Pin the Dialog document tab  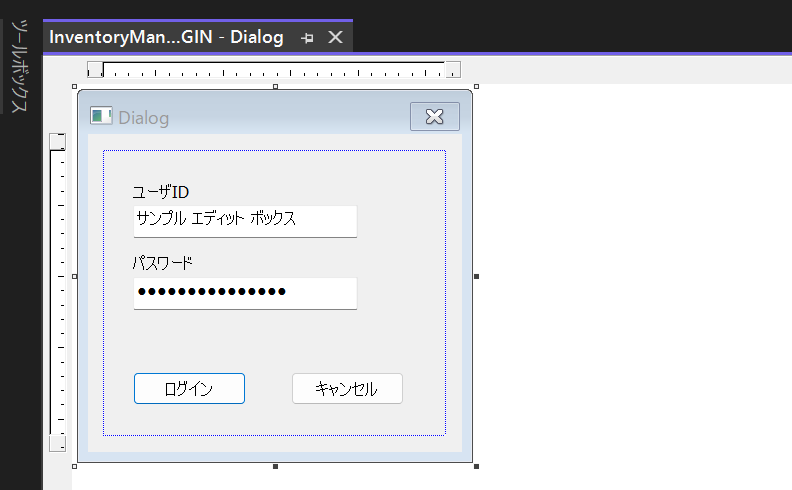pos(308,38)
